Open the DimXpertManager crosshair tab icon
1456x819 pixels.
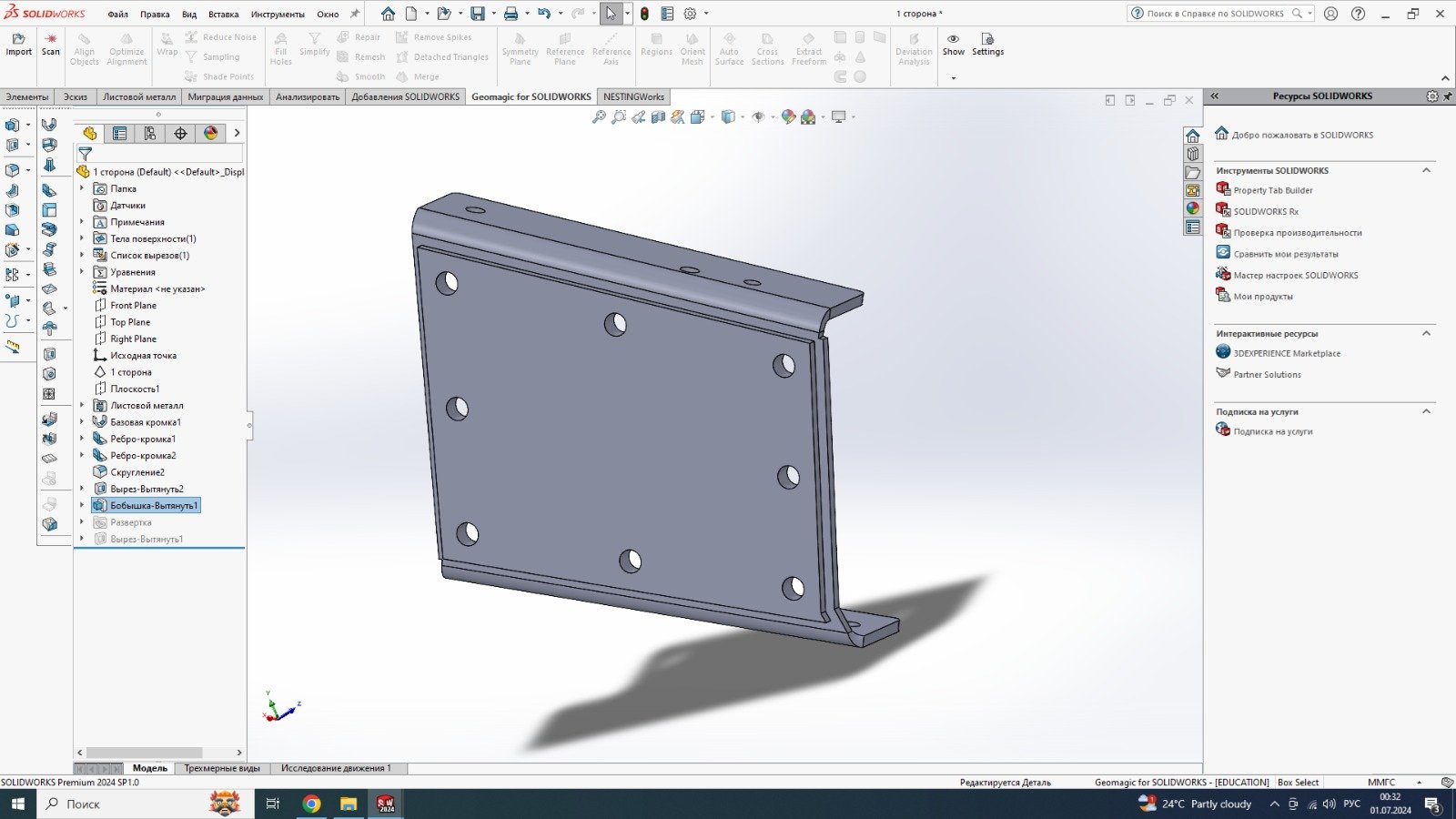click(x=180, y=133)
